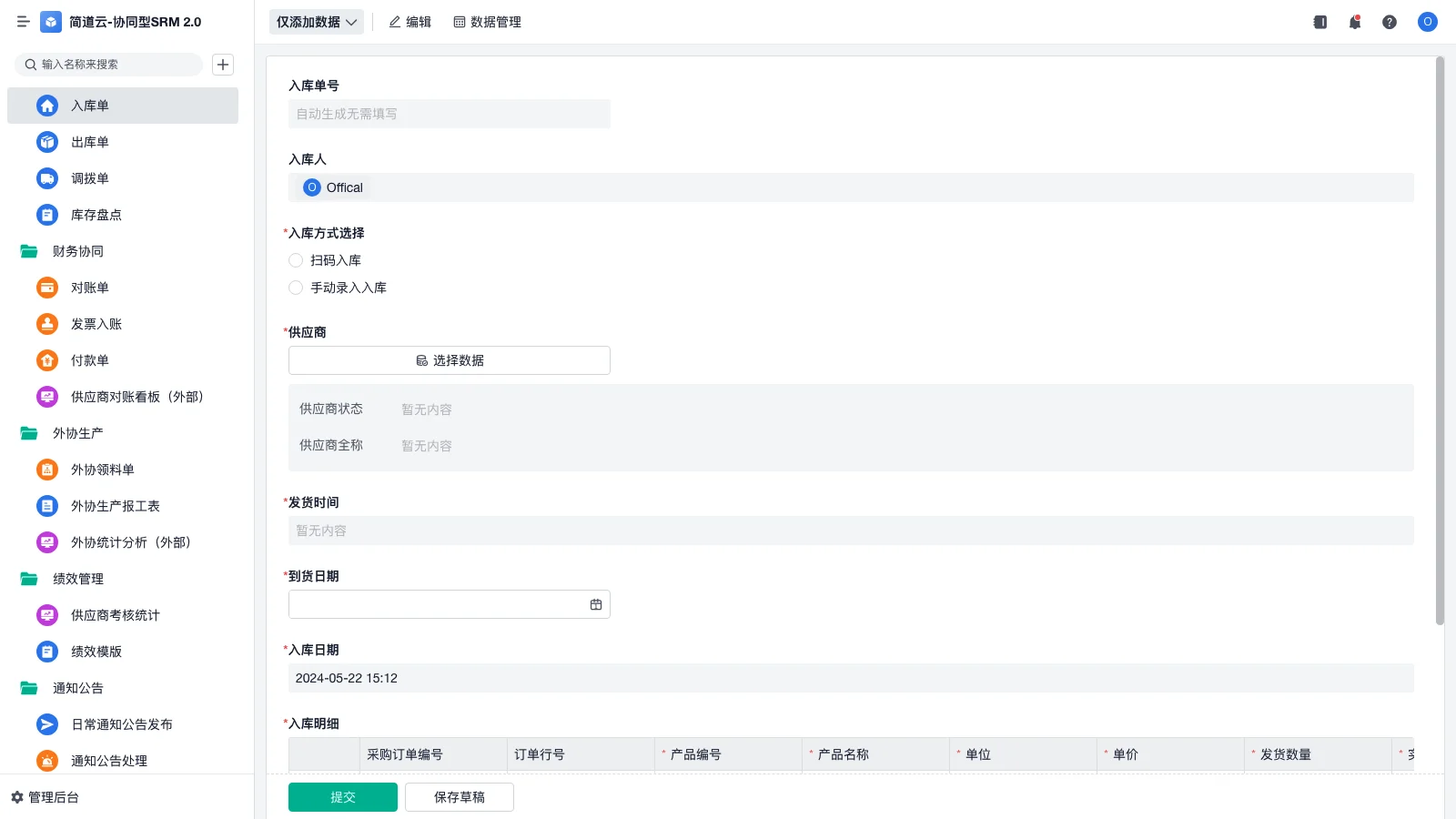The image size is (1456, 819).
Task: Open the help question mark
Action: click(1390, 22)
